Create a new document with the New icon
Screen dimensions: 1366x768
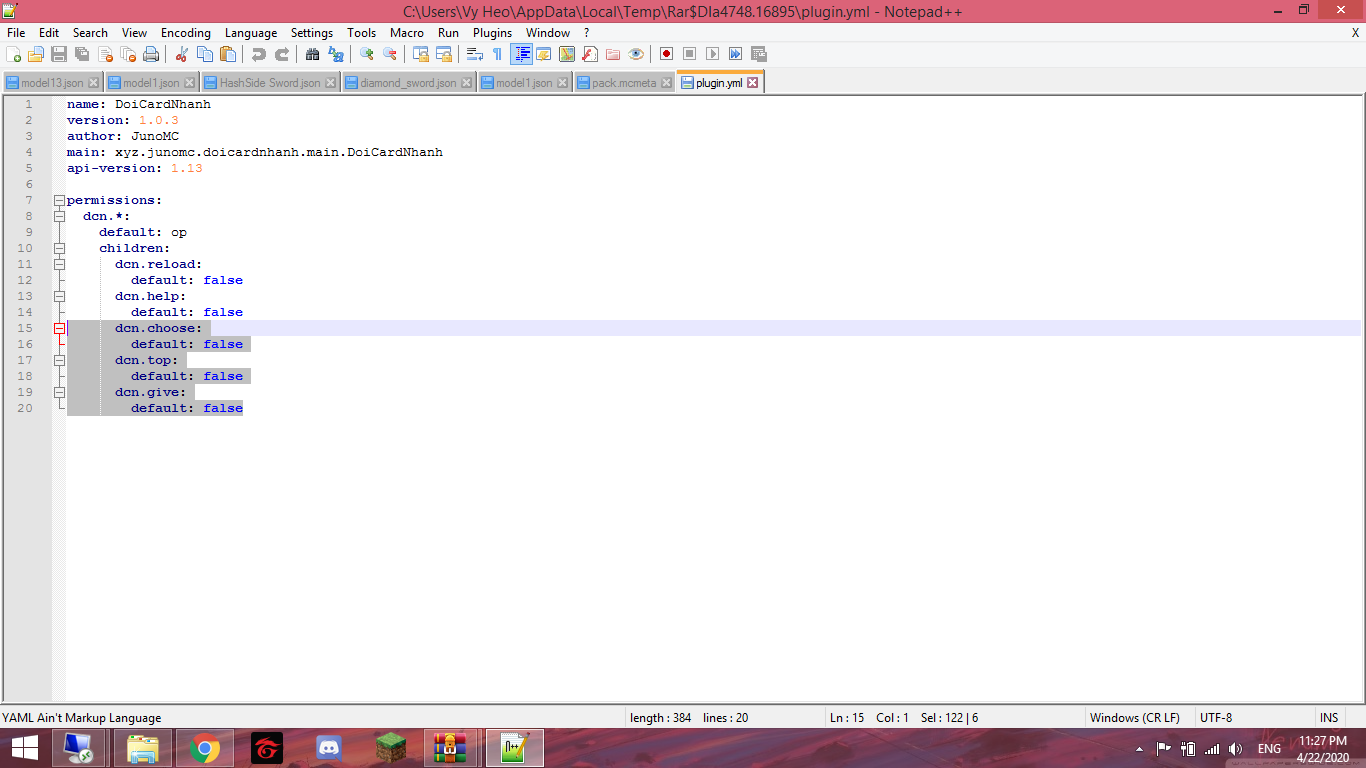click(15, 54)
